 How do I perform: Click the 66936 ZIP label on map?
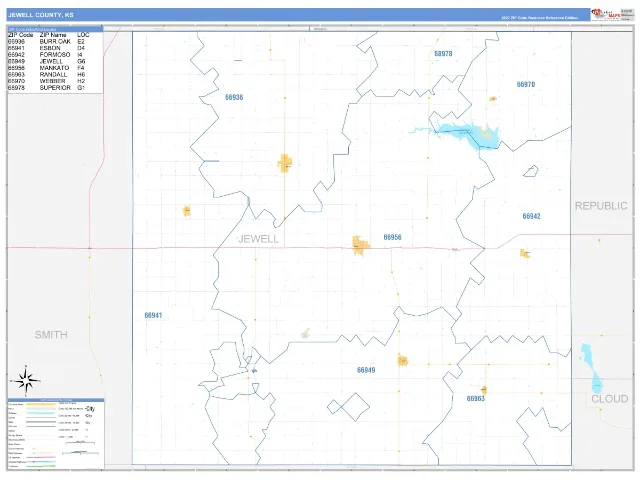click(234, 97)
